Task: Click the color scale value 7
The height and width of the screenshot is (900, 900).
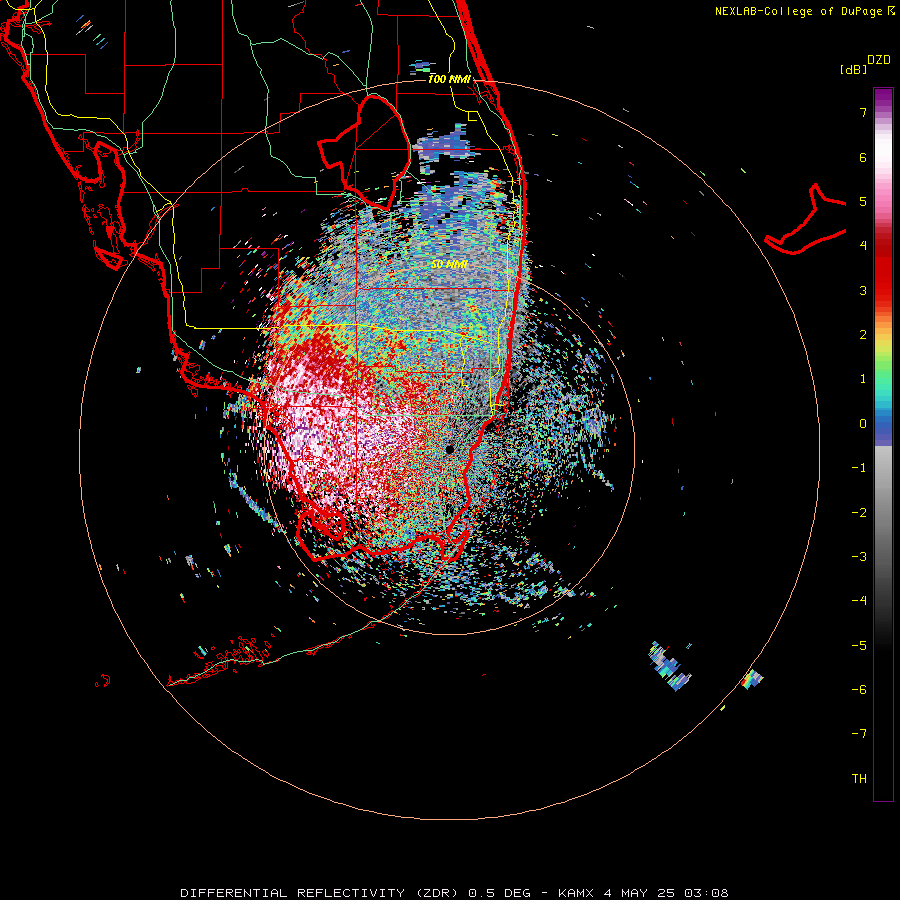Action: (863, 112)
